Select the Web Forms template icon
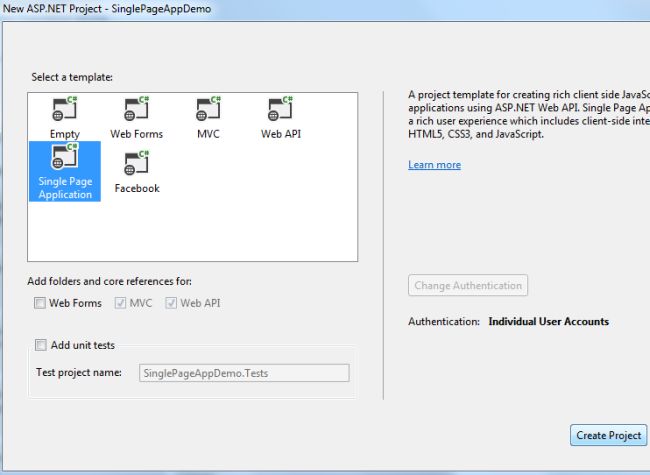 coord(136,109)
